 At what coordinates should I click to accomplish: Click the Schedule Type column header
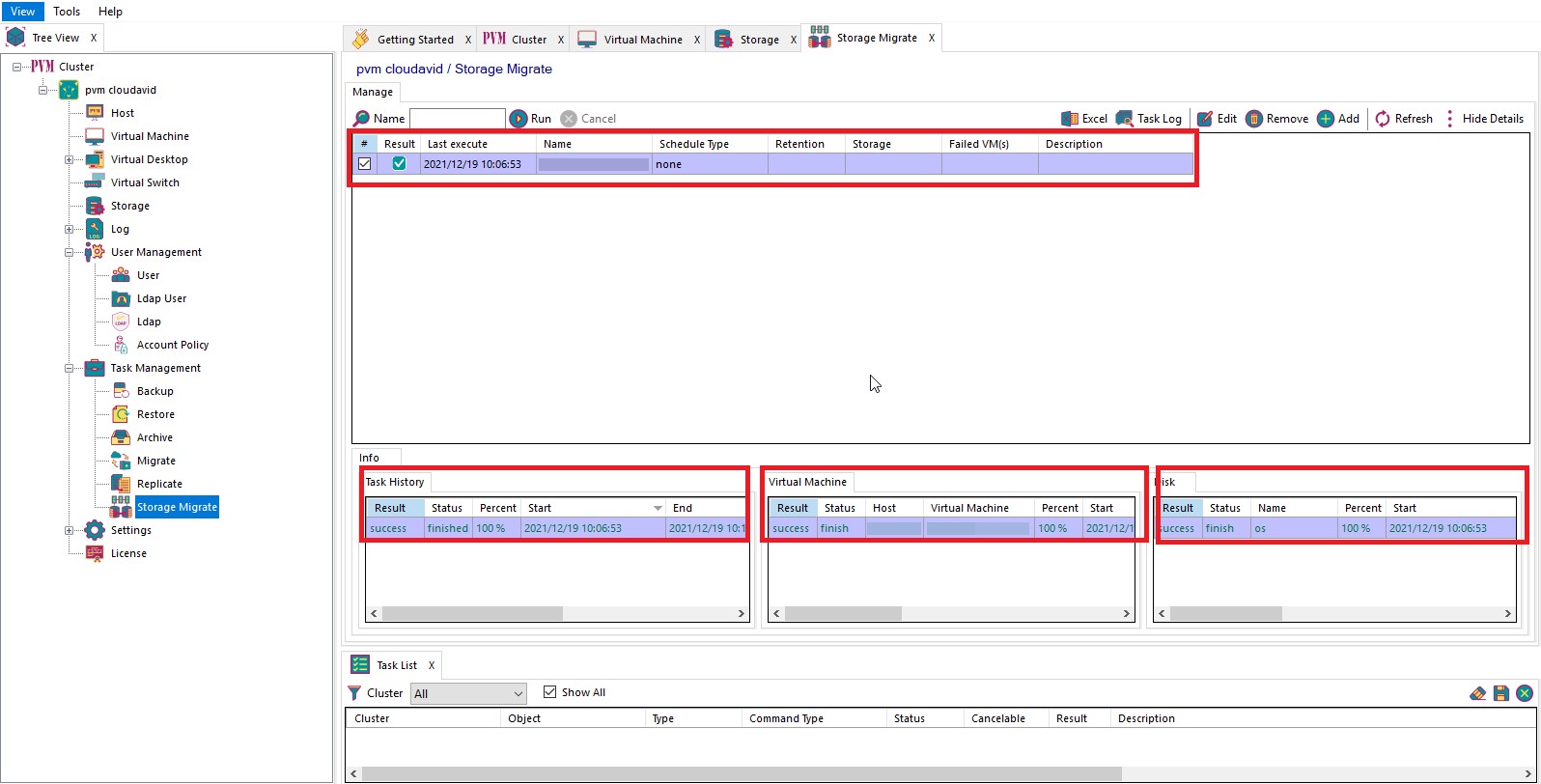710,144
